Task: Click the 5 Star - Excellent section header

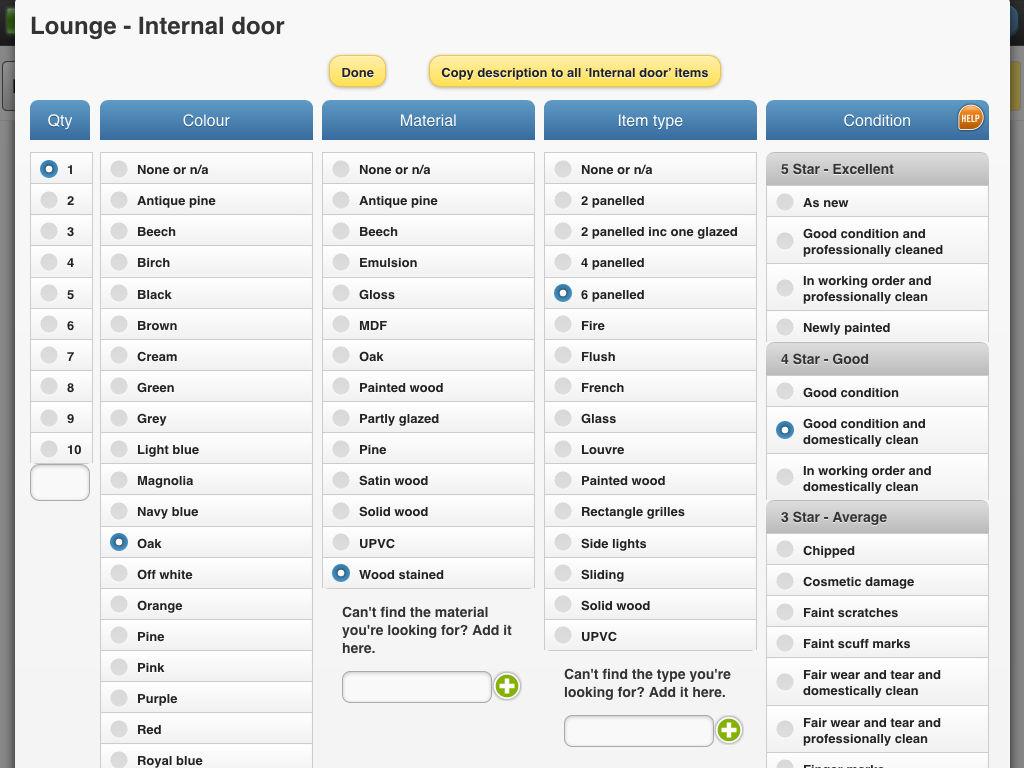Action: (877, 169)
